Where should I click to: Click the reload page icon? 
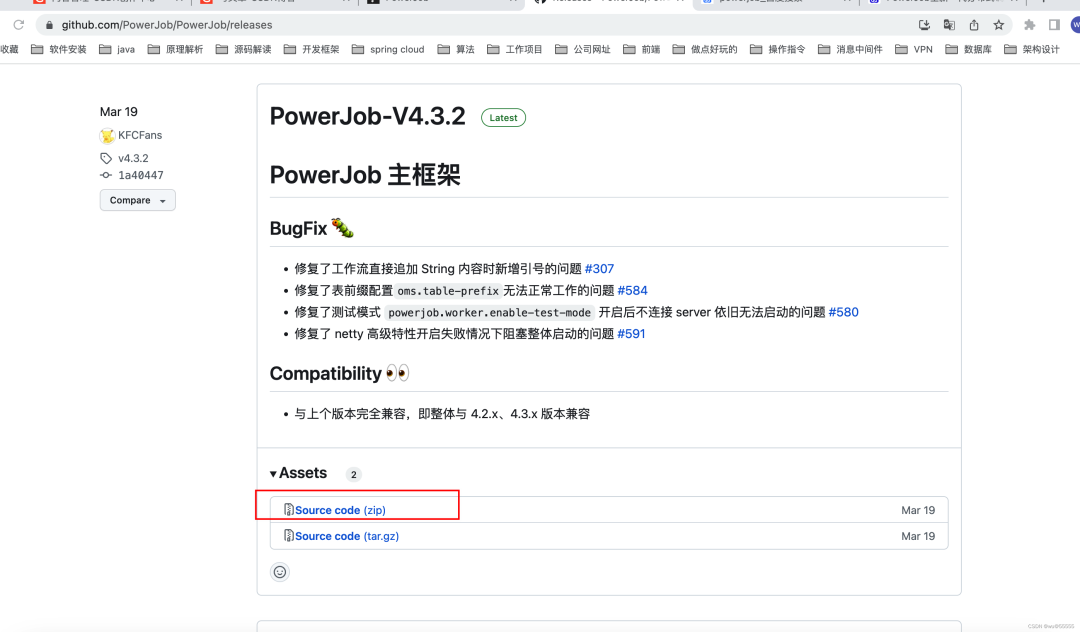tap(18, 24)
